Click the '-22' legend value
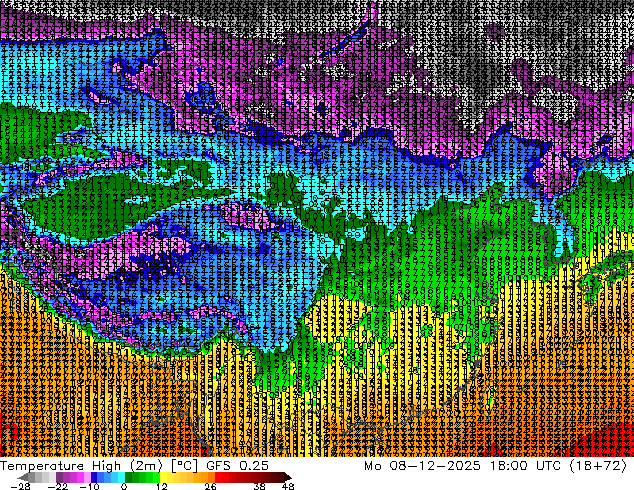 [x=57, y=486]
